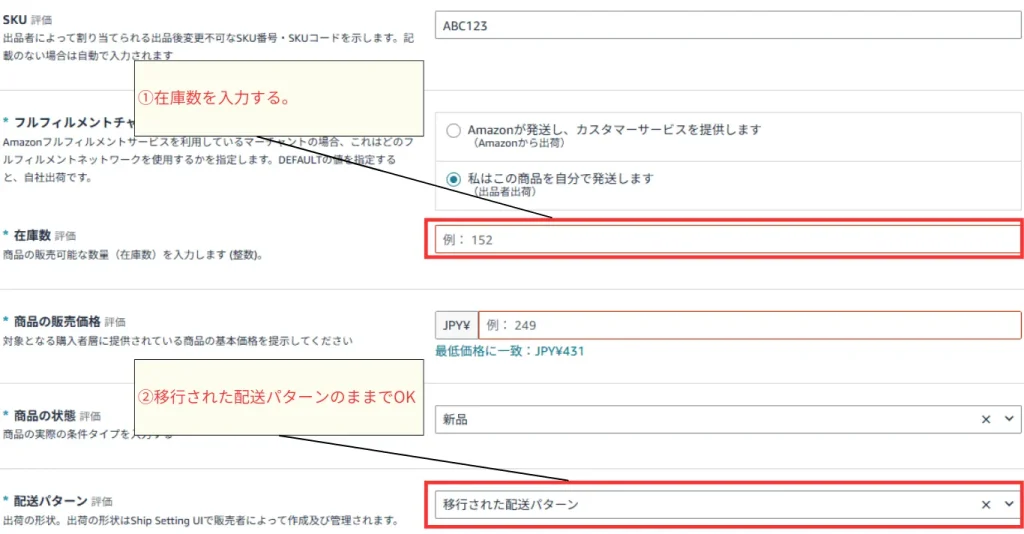The width and height of the screenshot is (1024, 534).
Task: Click the ②移行された配送パターンのままでOK annotation box
Action: click(278, 397)
